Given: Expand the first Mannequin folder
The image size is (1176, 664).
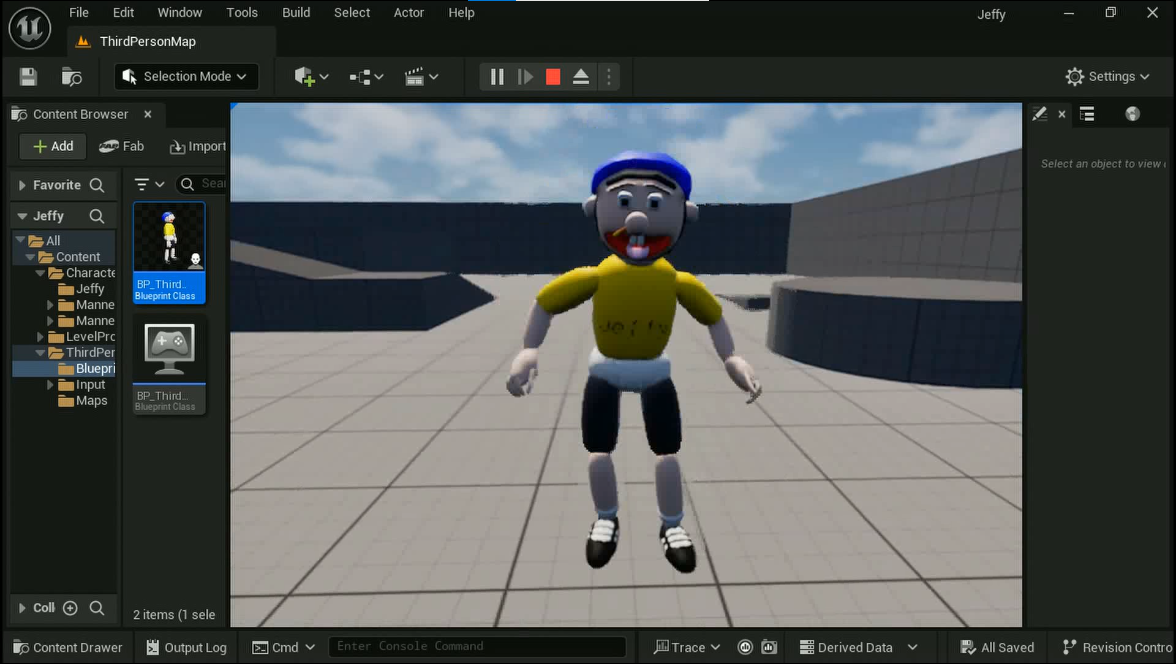Looking at the screenshot, I should pyautogui.click(x=50, y=305).
